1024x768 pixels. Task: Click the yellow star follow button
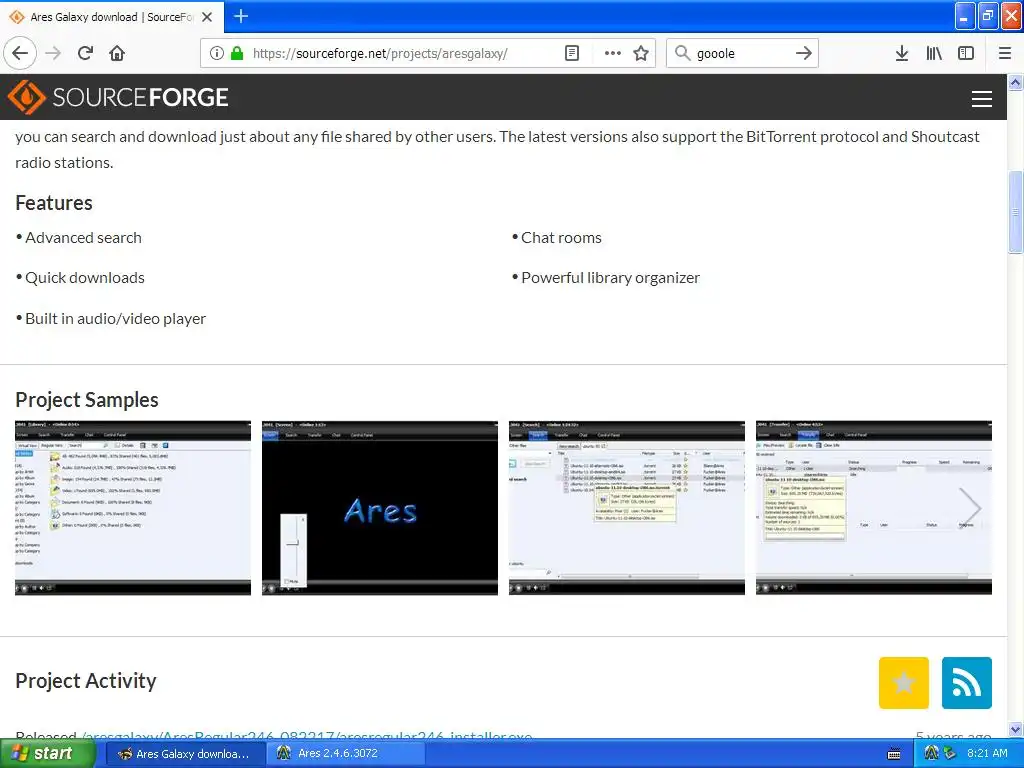pyautogui.click(x=904, y=682)
